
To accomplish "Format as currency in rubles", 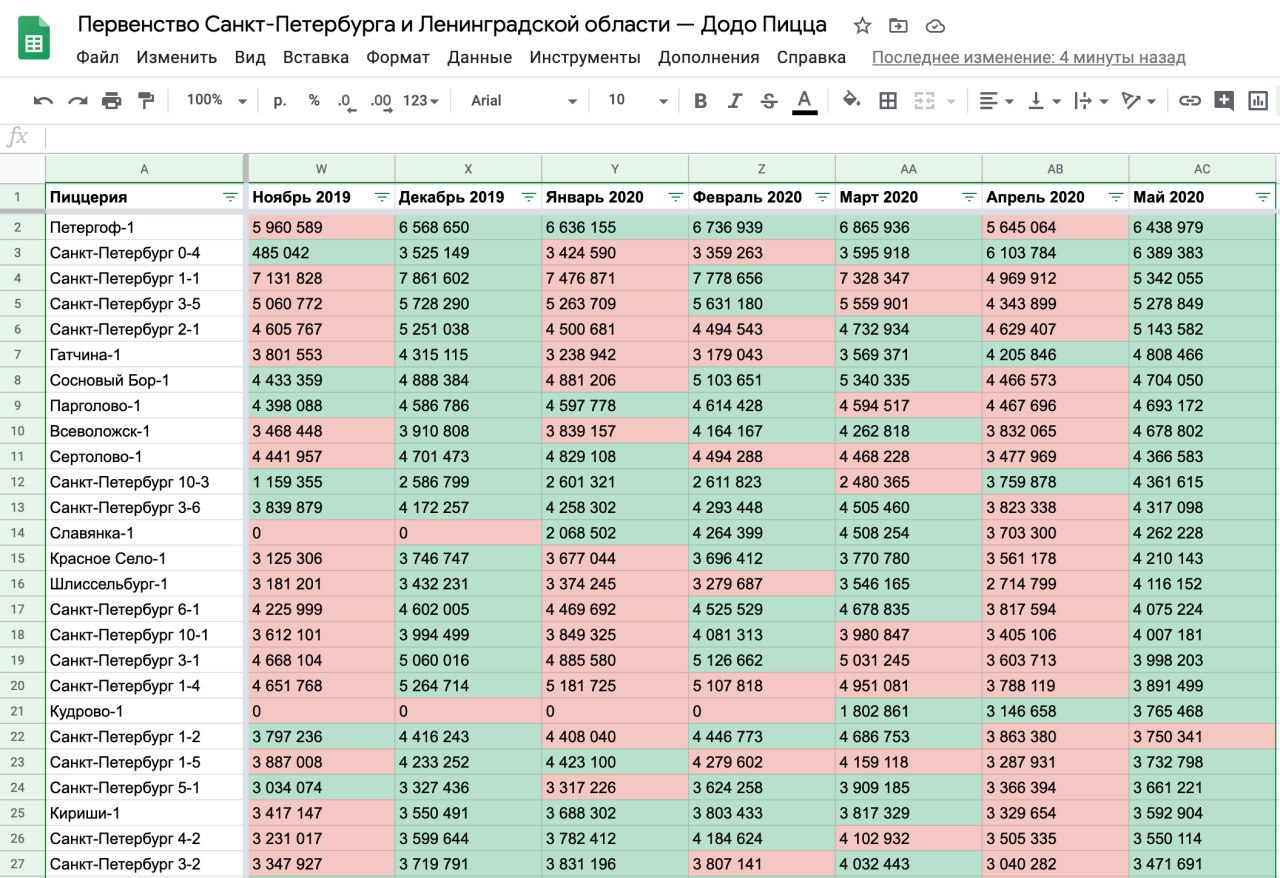I will [x=280, y=100].
